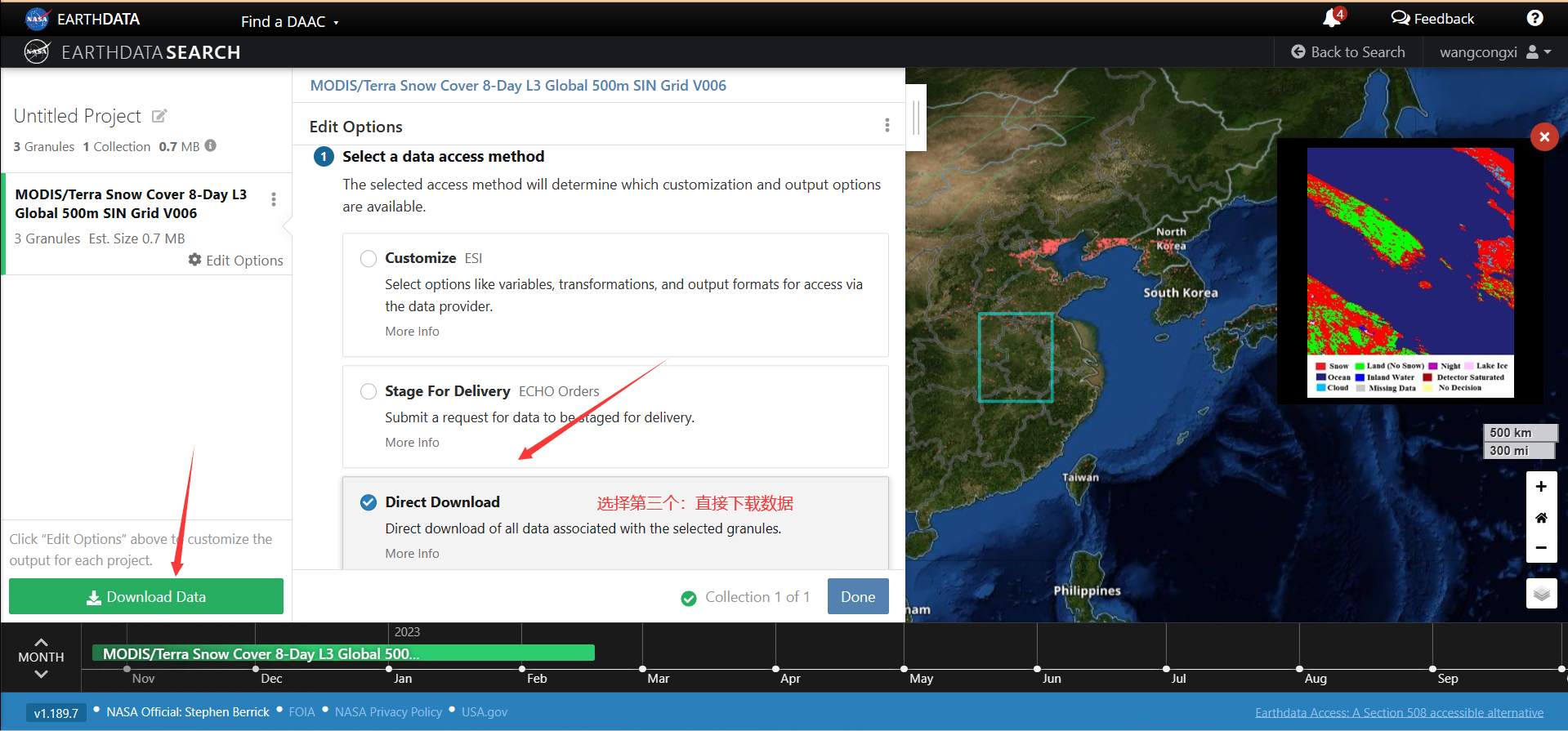1568x731 pixels.
Task: Open the Feedback menu item
Action: [x=1432, y=18]
